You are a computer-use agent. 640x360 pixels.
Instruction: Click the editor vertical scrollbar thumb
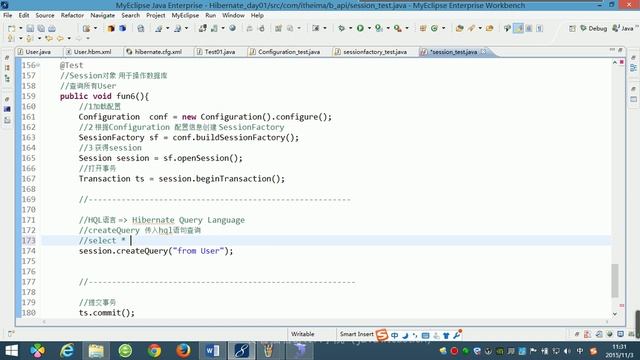(615, 280)
